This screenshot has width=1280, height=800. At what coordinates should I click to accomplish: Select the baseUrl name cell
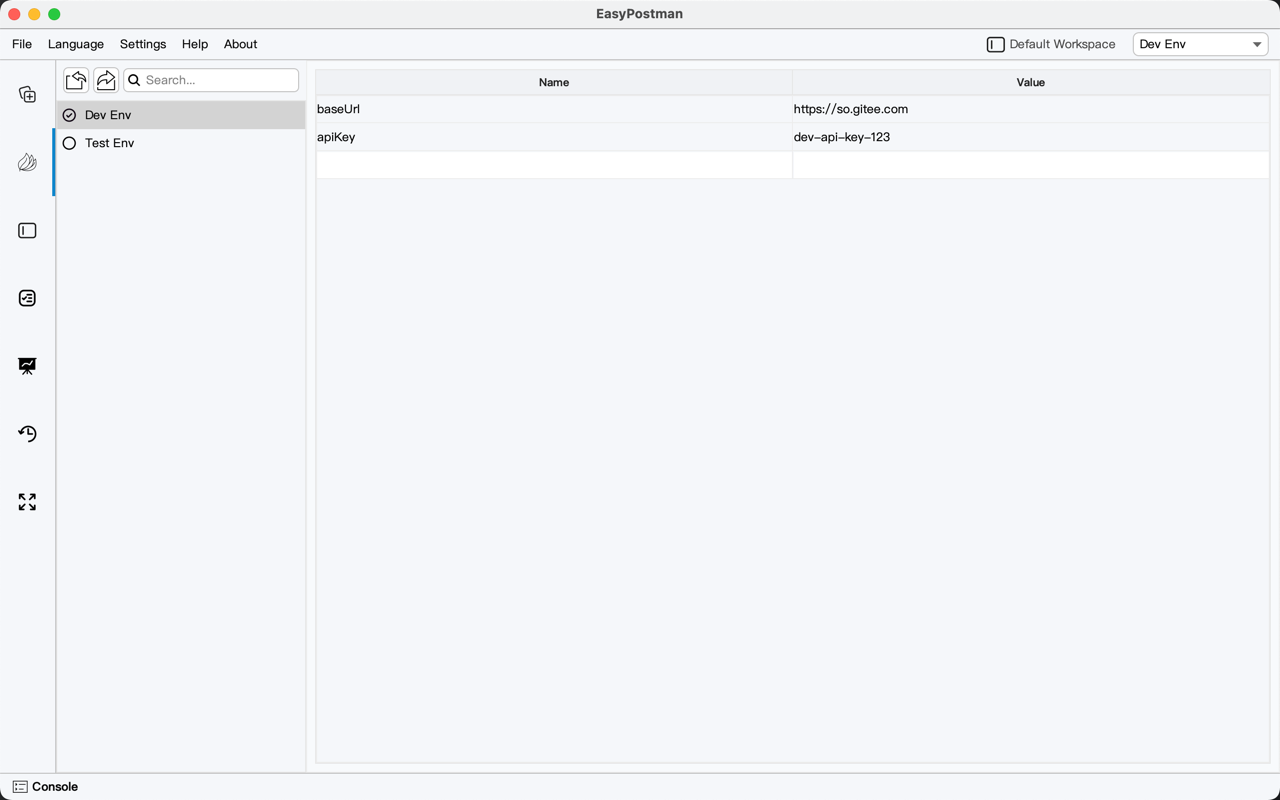click(x=554, y=109)
